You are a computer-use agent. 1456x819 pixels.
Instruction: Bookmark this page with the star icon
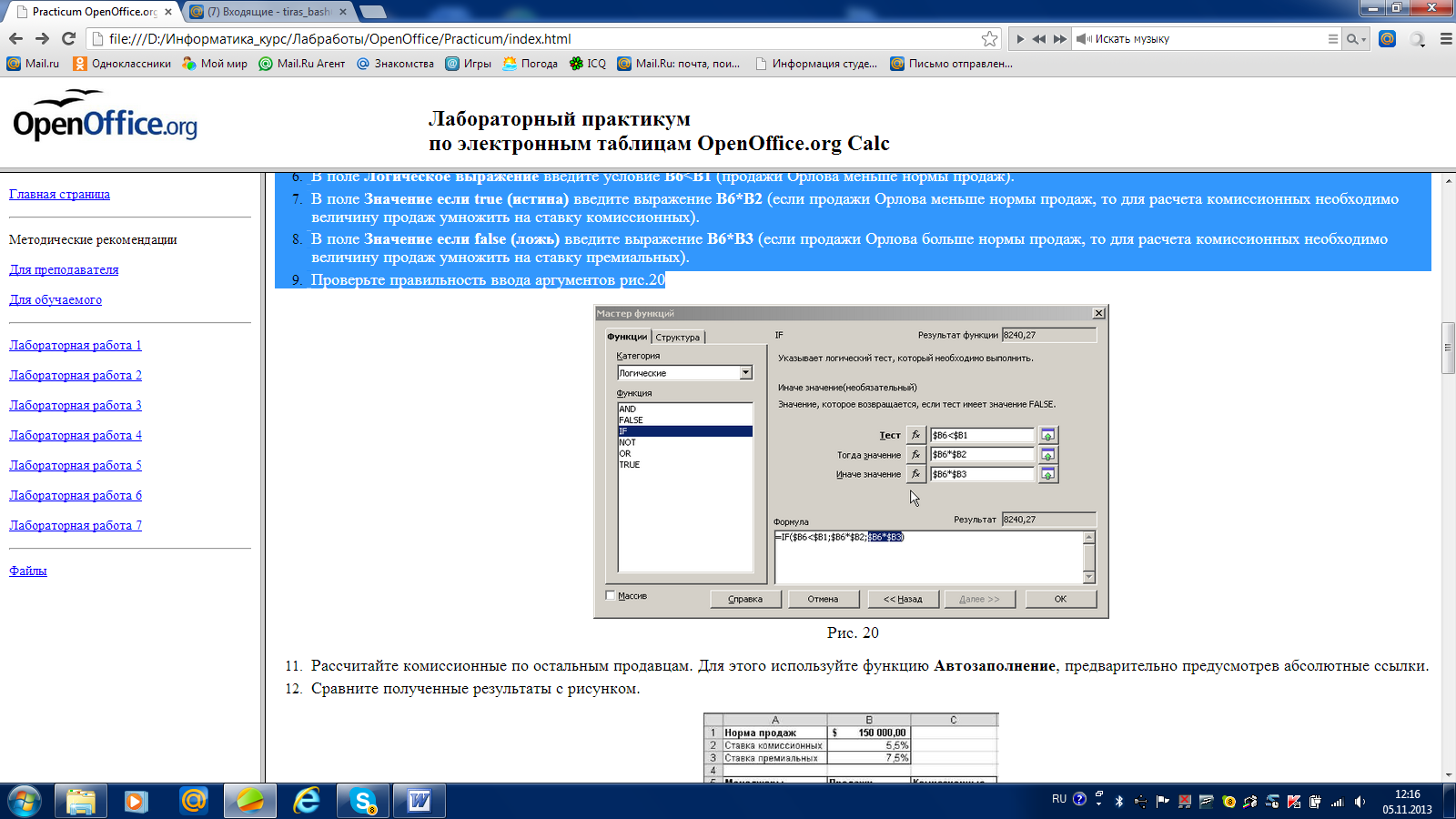[989, 38]
